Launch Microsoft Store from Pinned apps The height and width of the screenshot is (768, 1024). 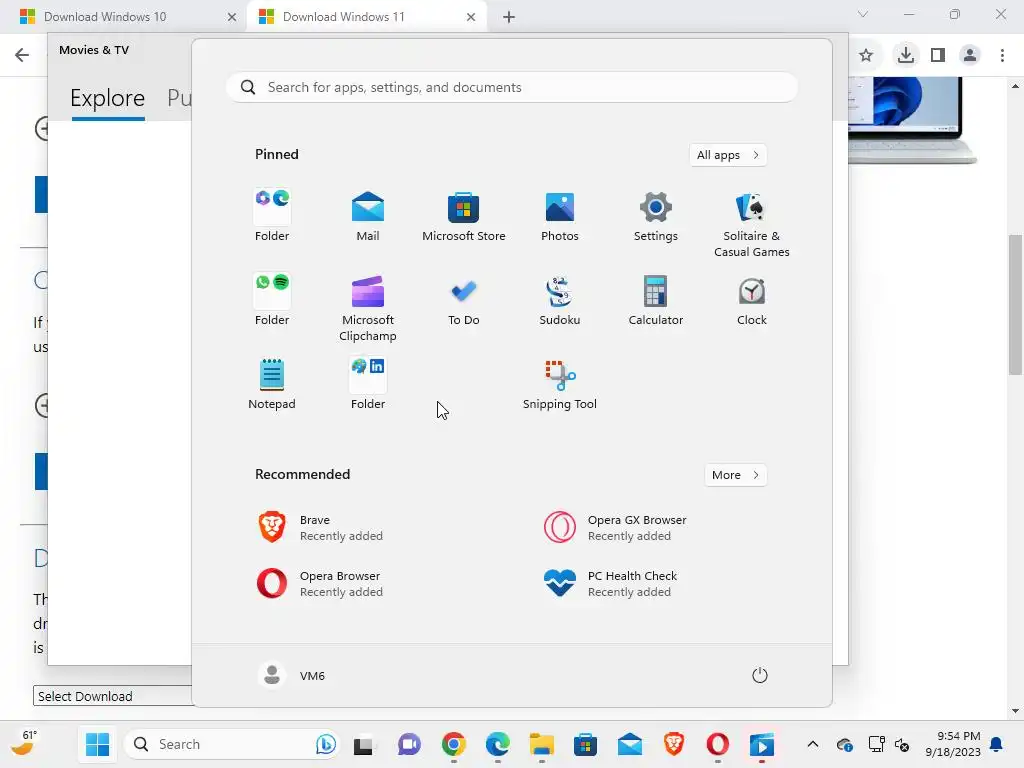click(x=464, y=217)
